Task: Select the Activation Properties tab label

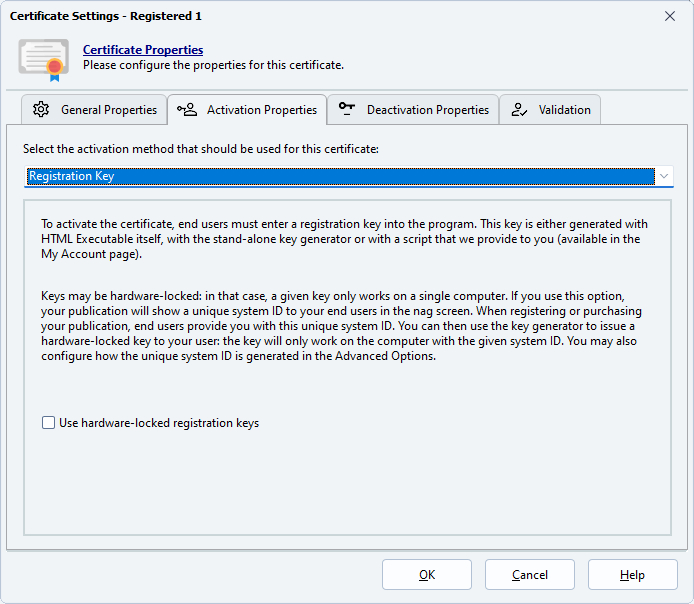Action: point(261,110)
